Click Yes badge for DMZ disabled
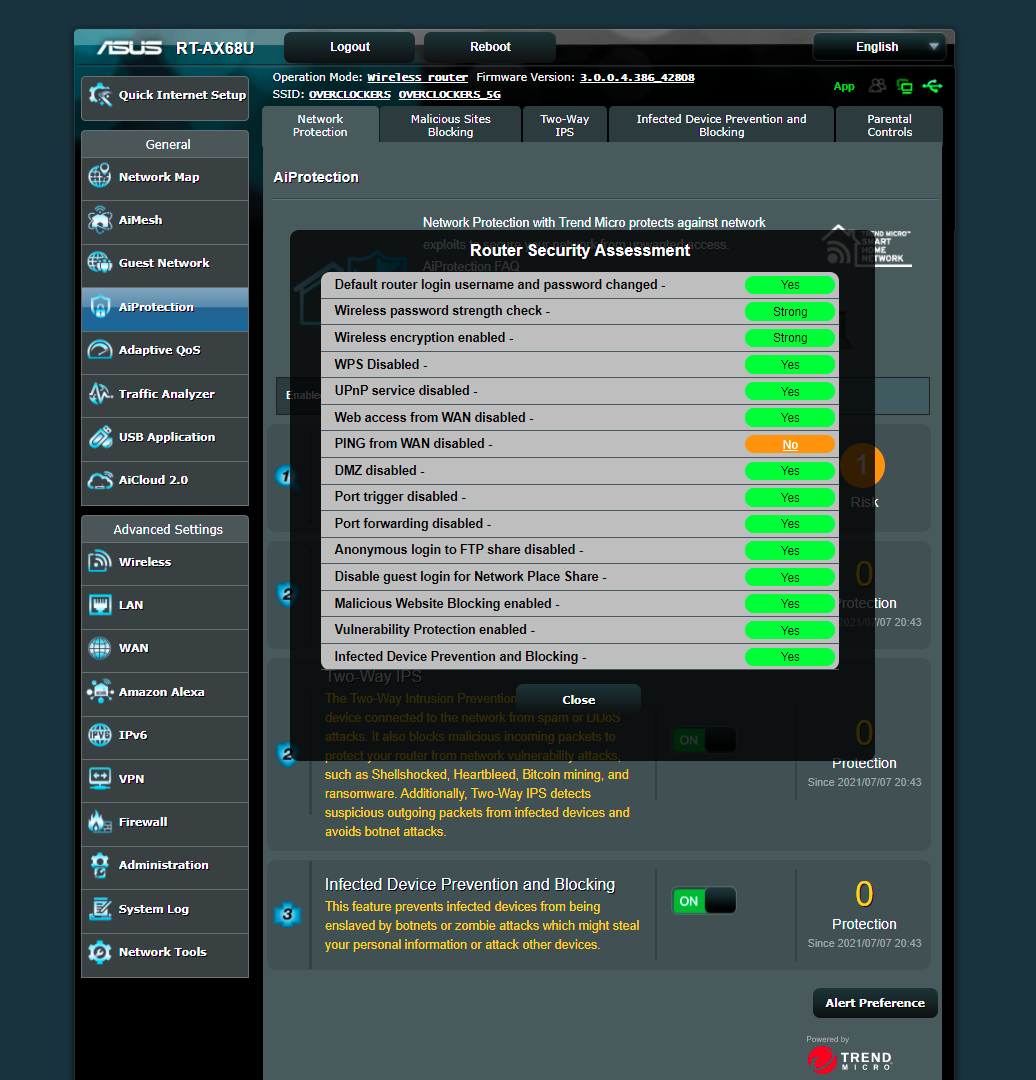 coord(790,471)
